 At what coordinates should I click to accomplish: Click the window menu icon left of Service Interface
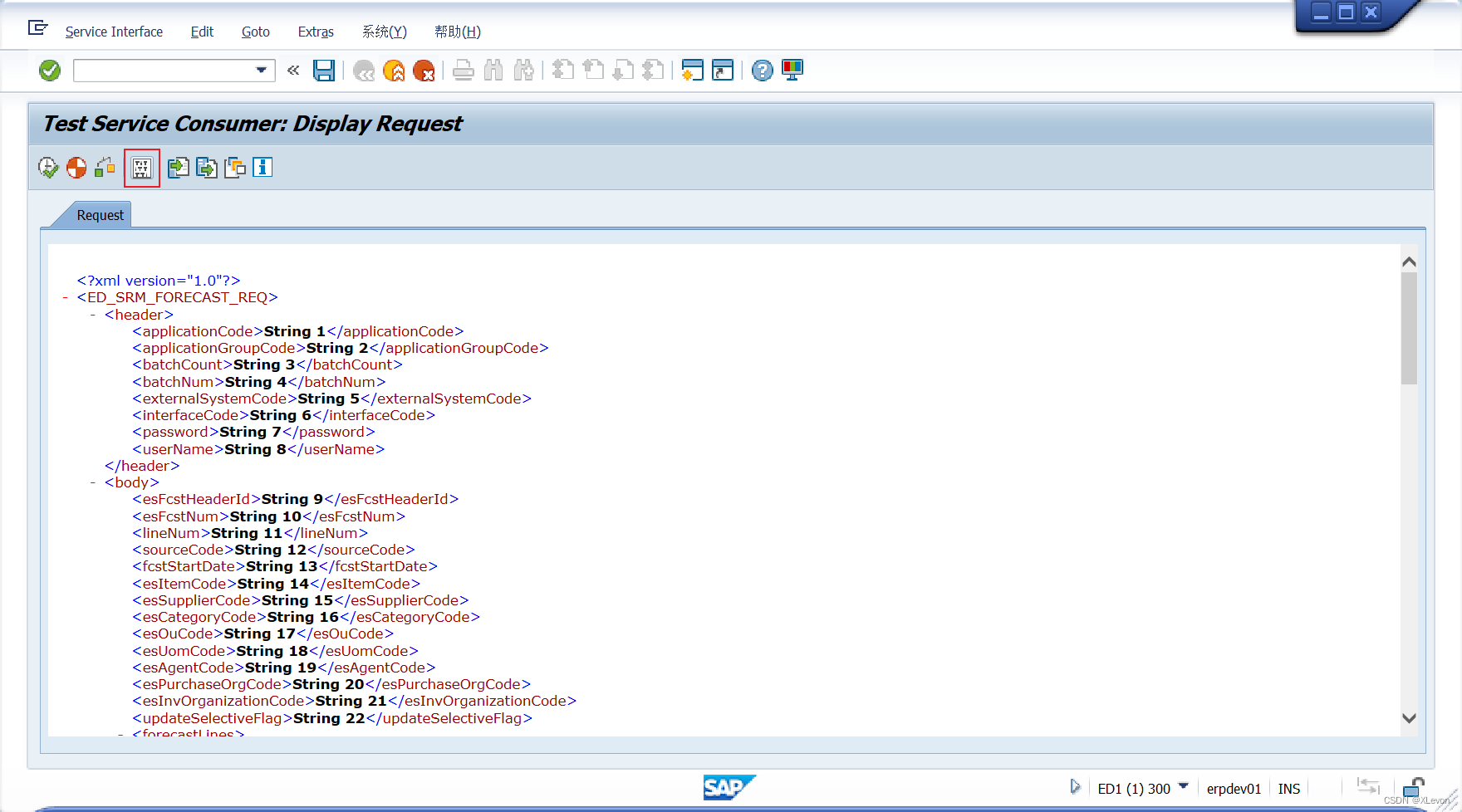[x=38, y=28]
